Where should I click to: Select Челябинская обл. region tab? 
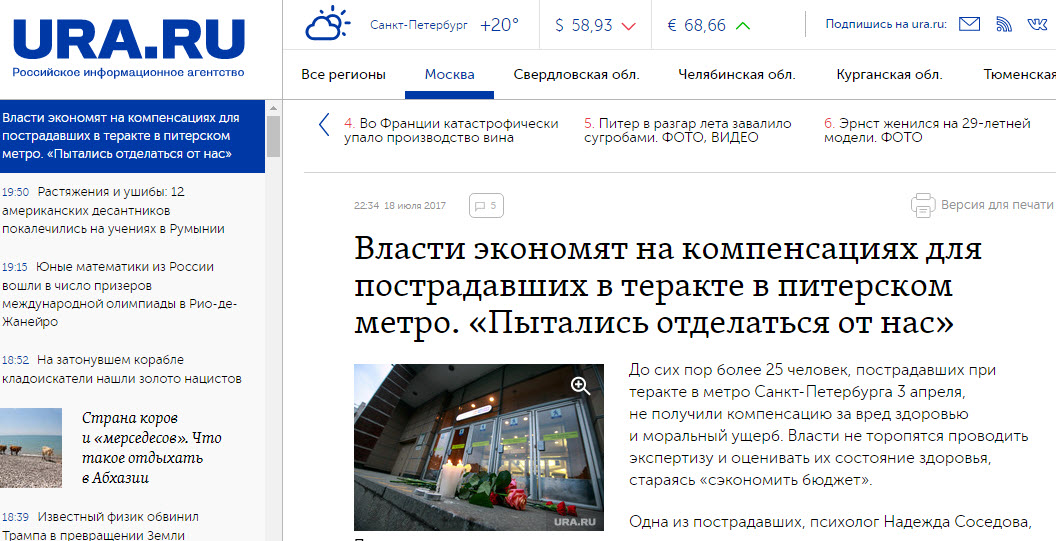pos(736,75)
